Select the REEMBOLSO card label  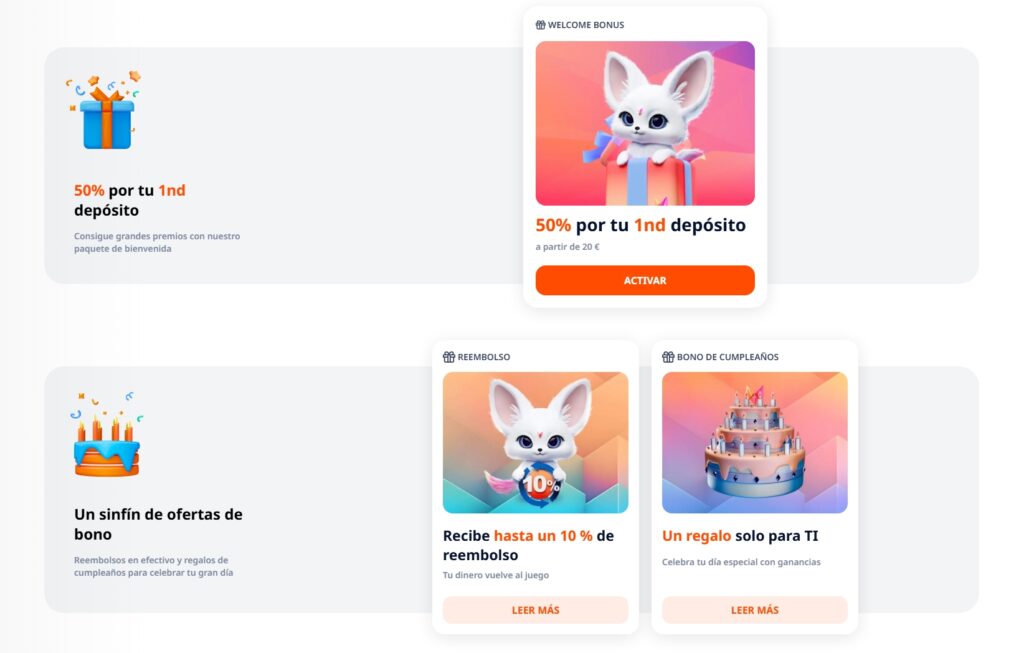tap(484, 357)
